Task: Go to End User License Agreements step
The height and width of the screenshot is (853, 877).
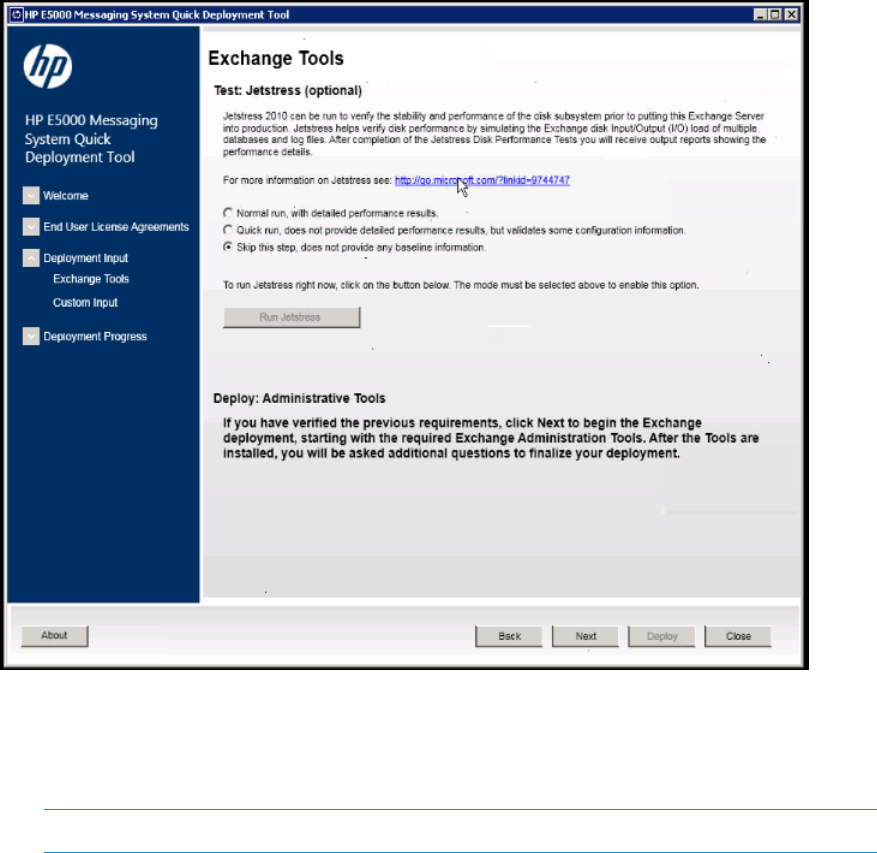Action: 116,227
